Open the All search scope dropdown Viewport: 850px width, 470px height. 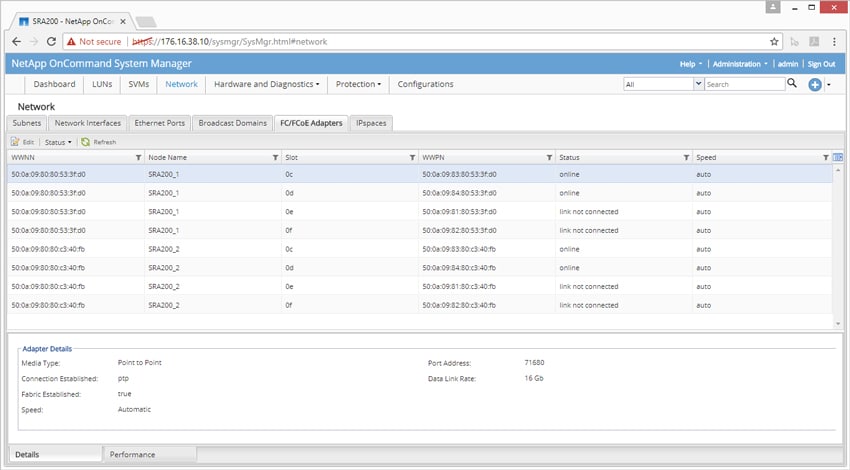click(x=699, y=84)
